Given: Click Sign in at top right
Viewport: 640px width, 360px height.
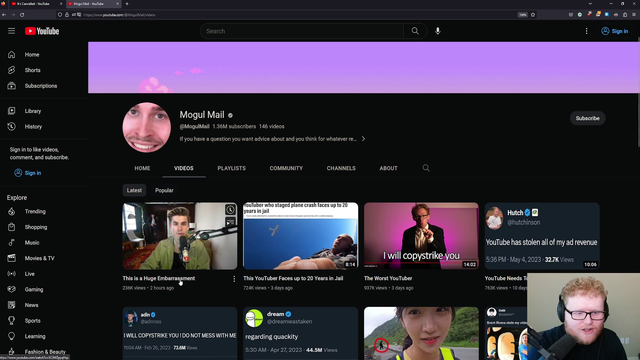Looking at the screenshot, I should (615, 31).
